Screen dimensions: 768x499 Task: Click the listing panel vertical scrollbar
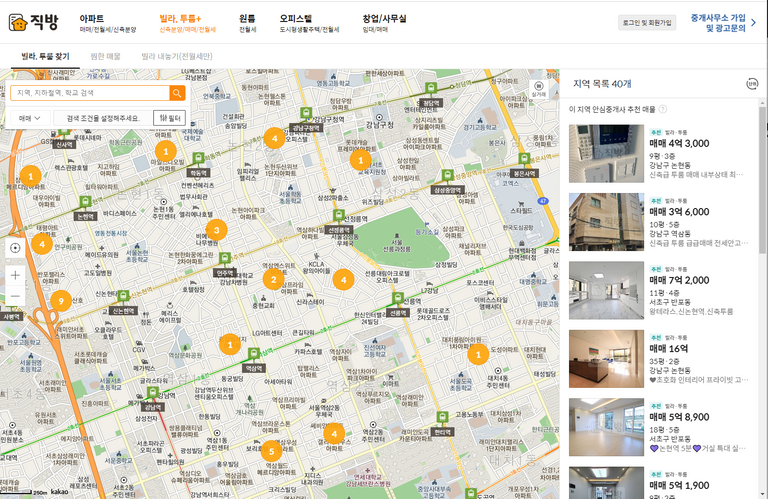click(x=763, y=180)
